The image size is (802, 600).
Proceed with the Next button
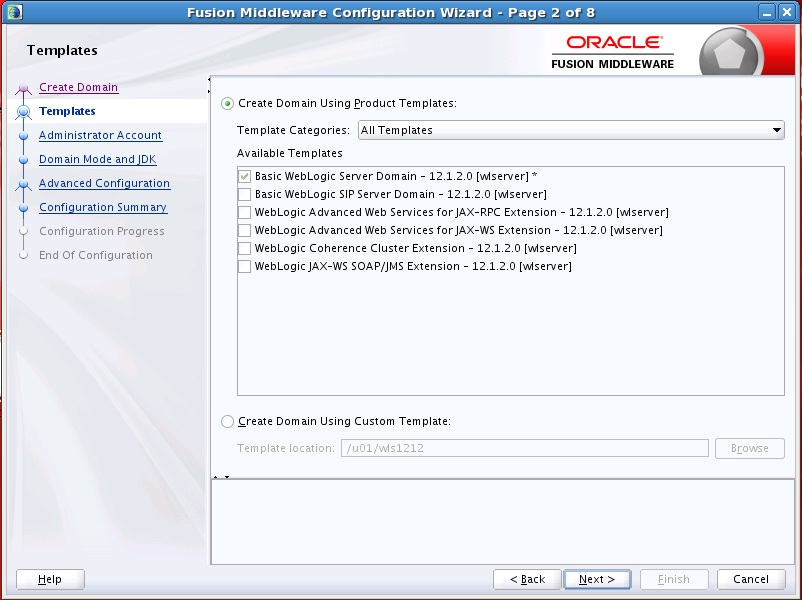[597, 579]
